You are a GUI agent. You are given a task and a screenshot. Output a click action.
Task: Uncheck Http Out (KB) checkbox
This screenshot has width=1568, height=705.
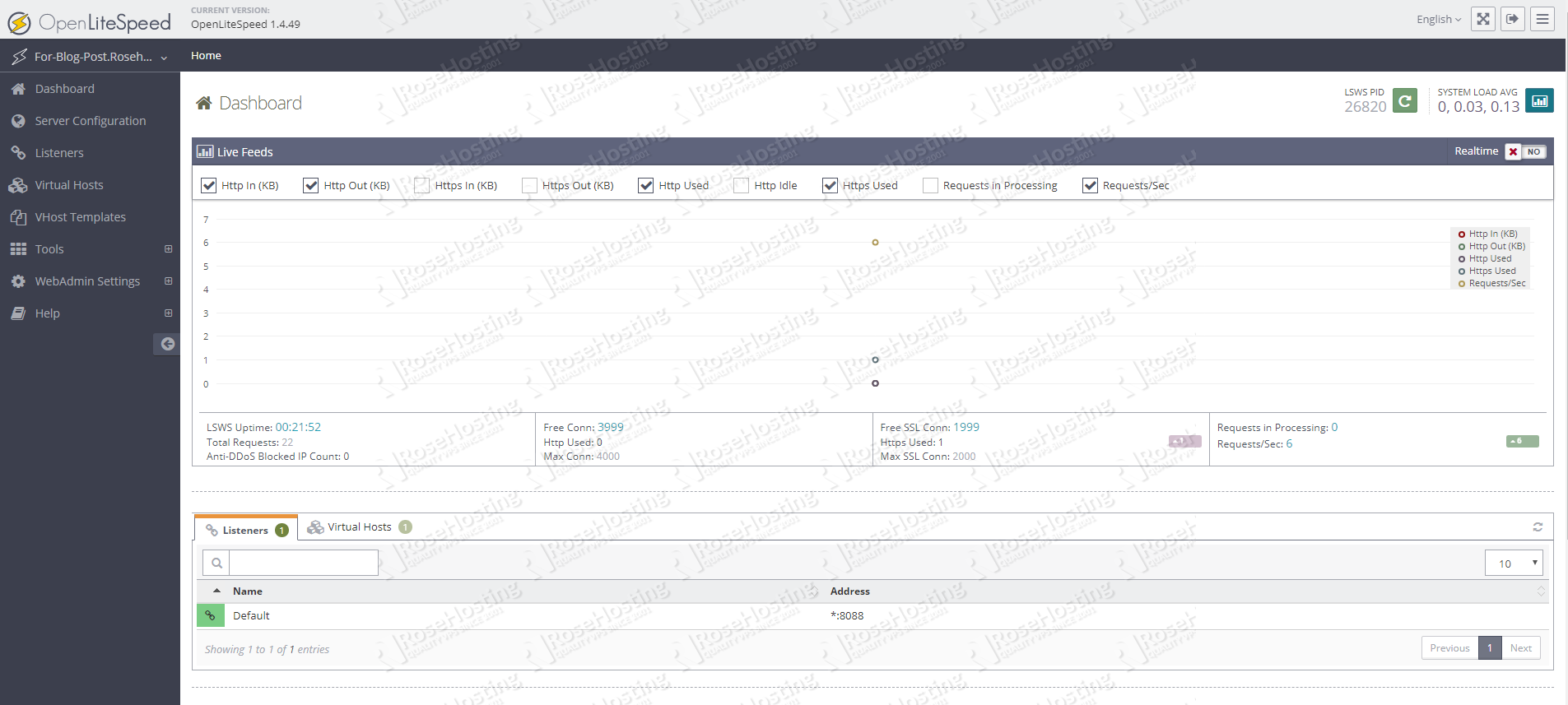click(x=310, y=186)
